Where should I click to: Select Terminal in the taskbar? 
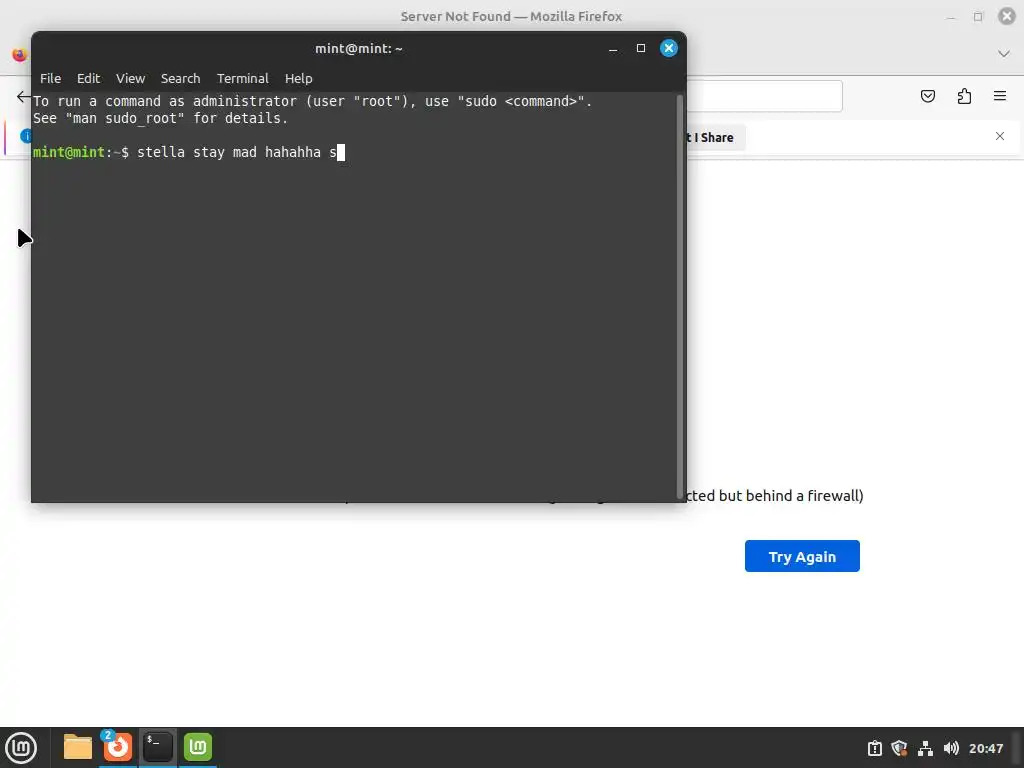tap(157, 747)
